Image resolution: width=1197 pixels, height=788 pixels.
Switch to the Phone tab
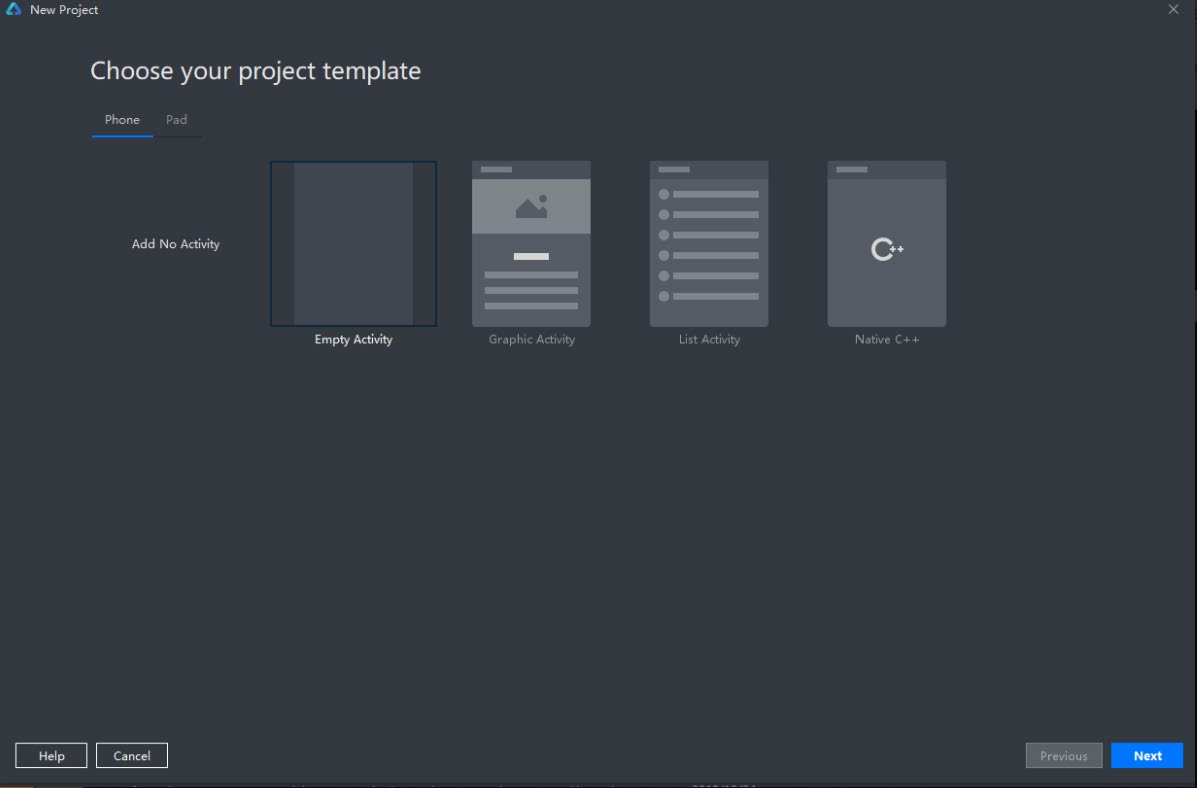(122, 120)
